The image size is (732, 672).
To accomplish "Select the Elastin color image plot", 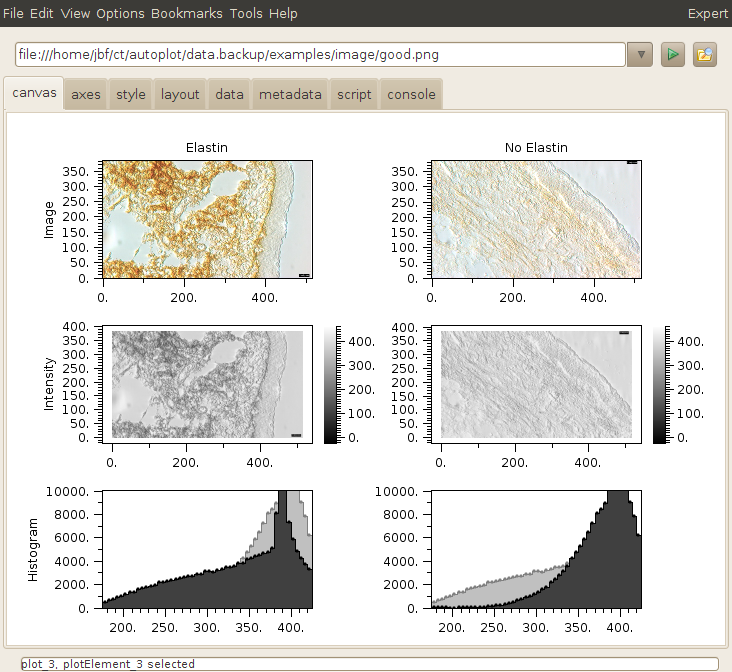I will click(206, 219).
